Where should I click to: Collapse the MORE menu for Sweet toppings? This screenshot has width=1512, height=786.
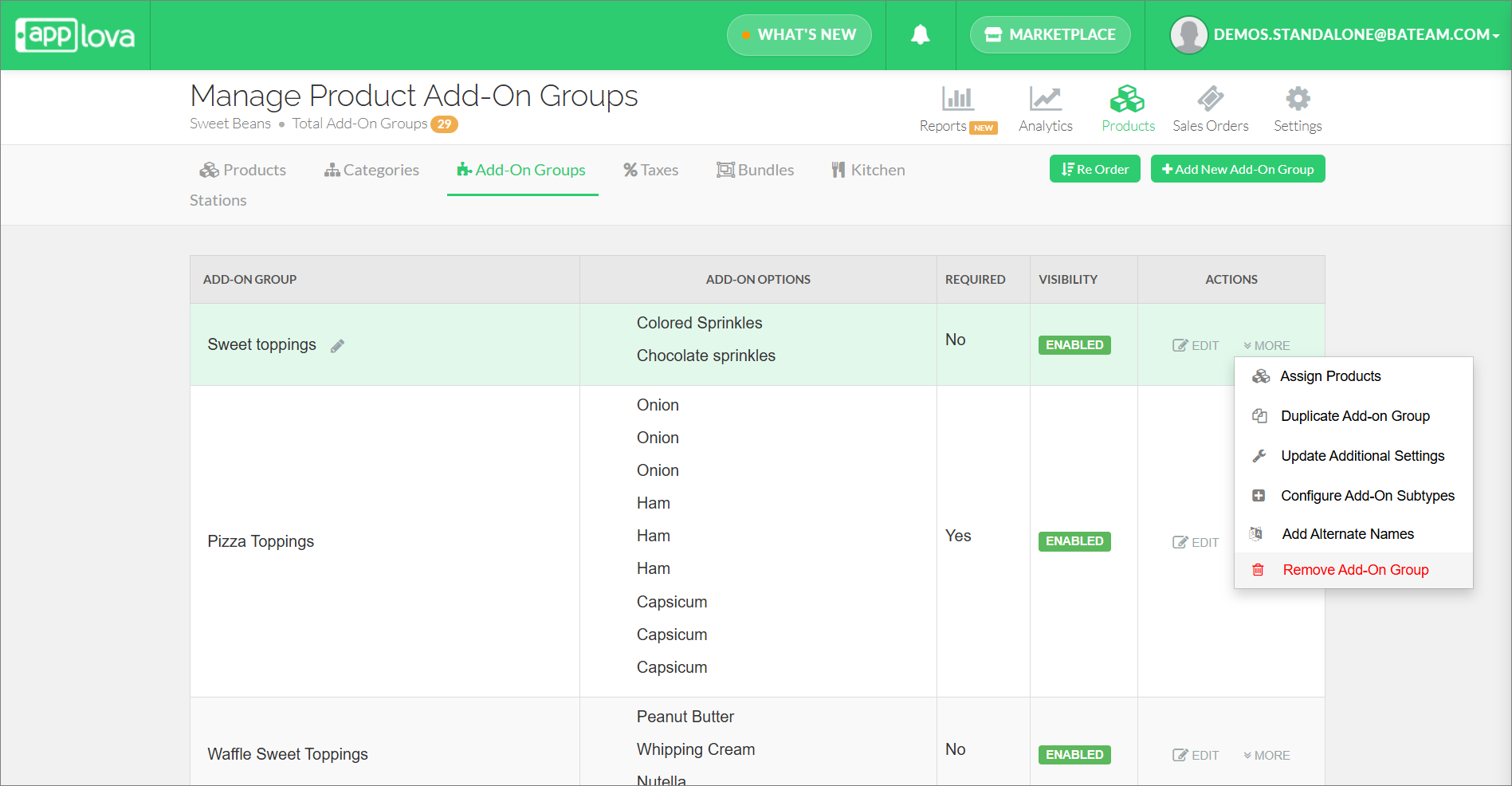click(1267, 345)
